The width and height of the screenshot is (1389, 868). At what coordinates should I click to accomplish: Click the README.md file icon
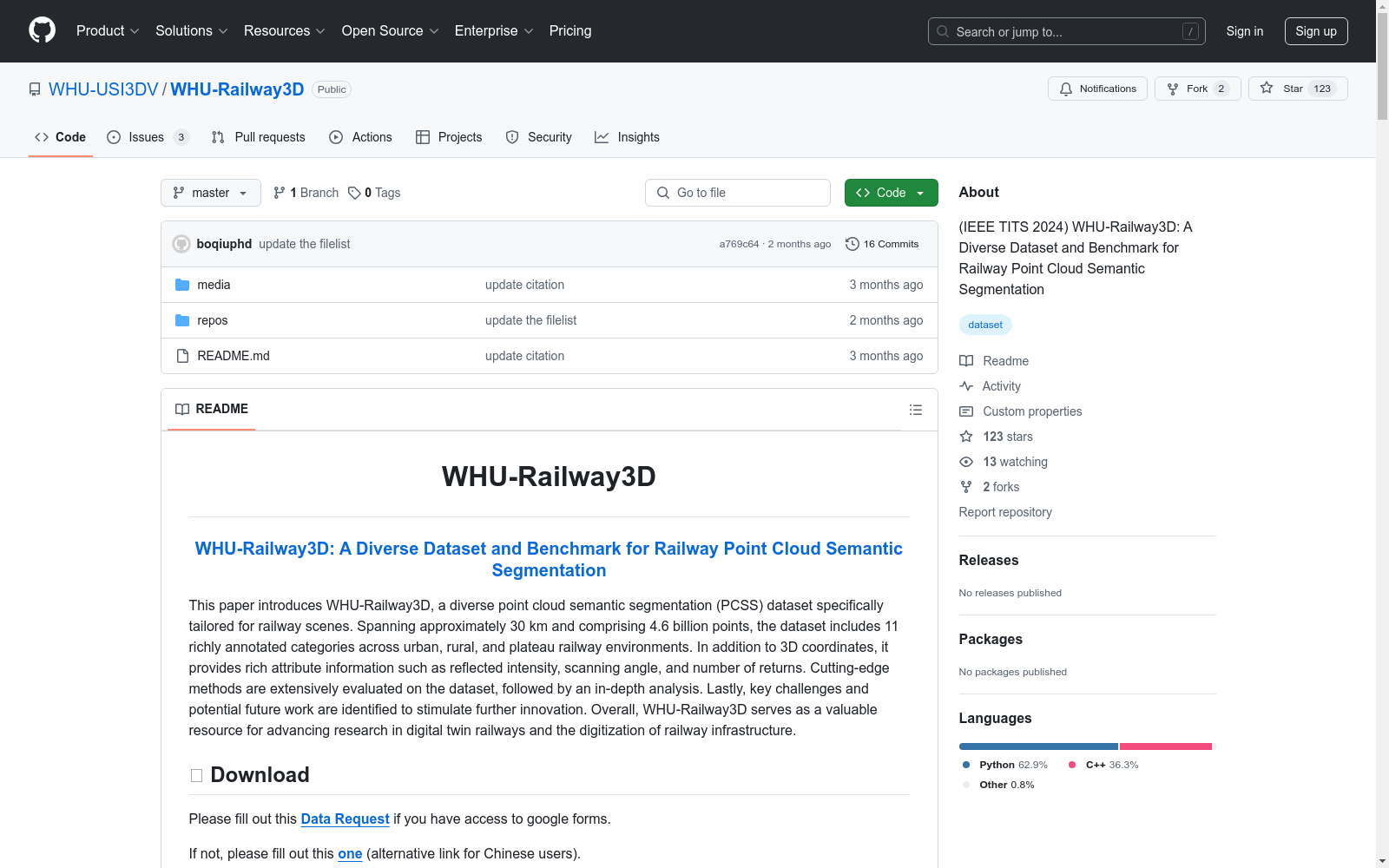[x=182, y=356]
